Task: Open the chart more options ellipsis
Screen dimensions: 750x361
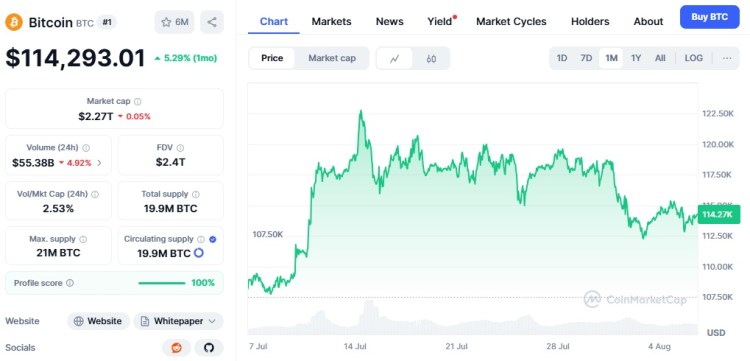Action: tap(727, 58)
